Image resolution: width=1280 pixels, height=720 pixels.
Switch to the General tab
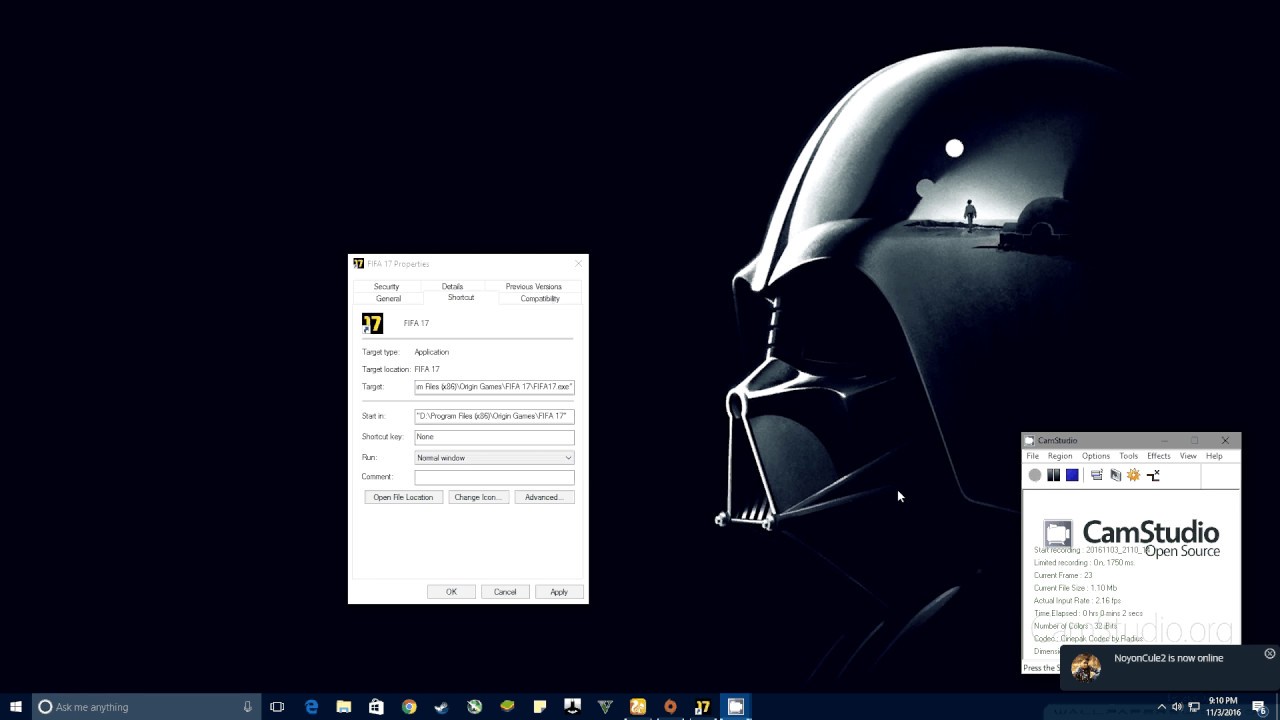click(388, 298)
